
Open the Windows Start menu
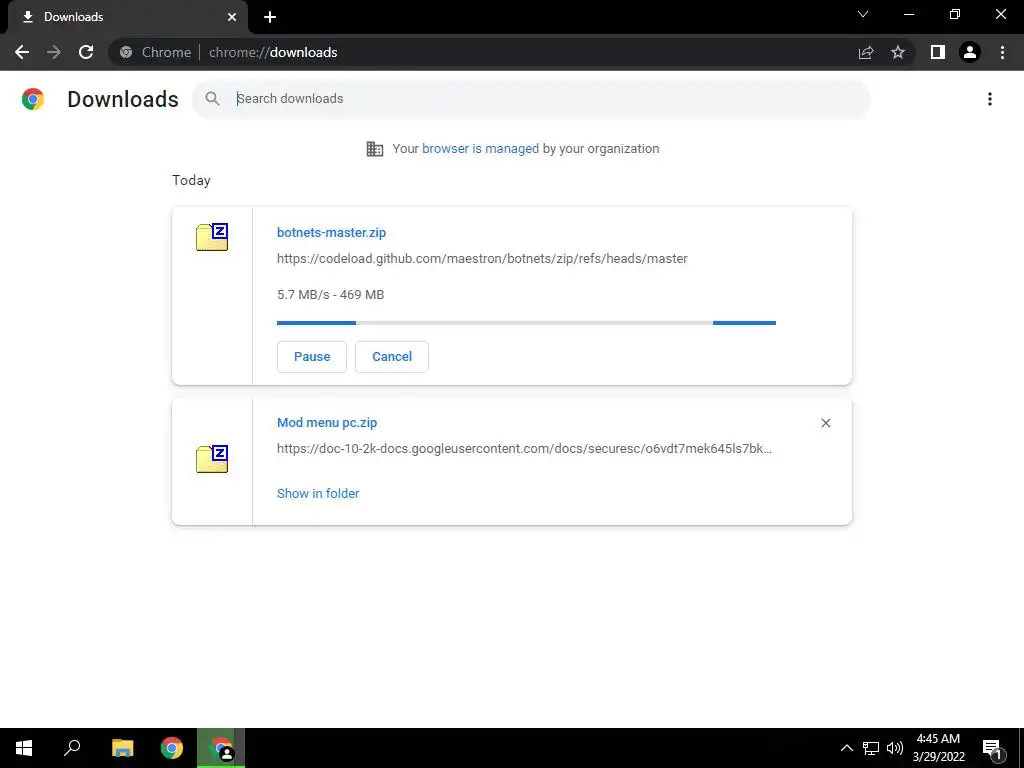[24, 748]
